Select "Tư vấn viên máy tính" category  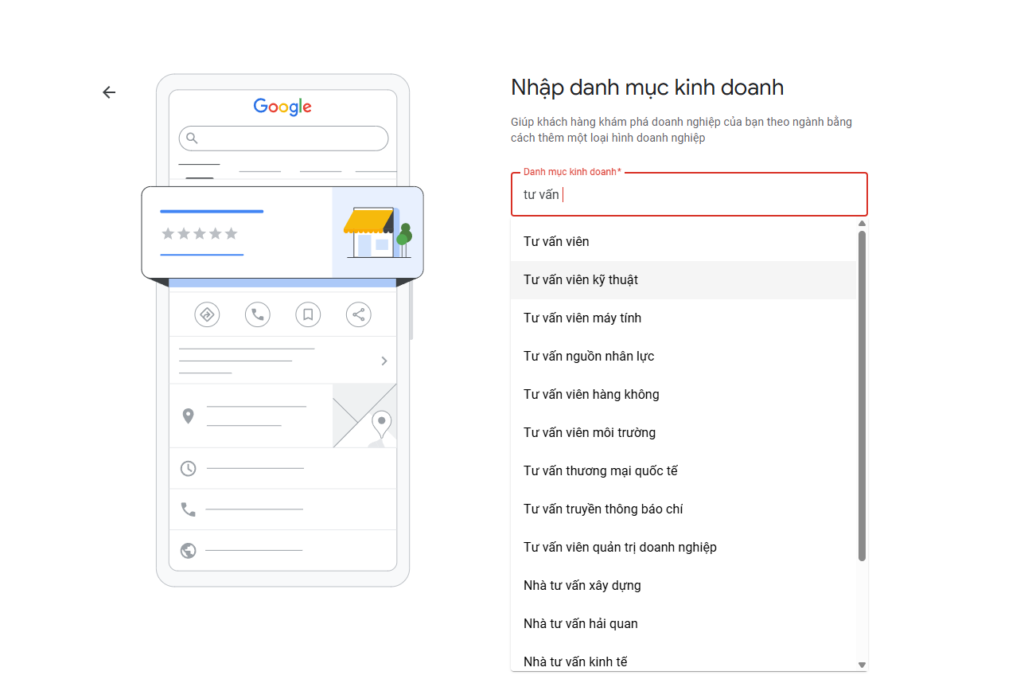tap(582, 318)
